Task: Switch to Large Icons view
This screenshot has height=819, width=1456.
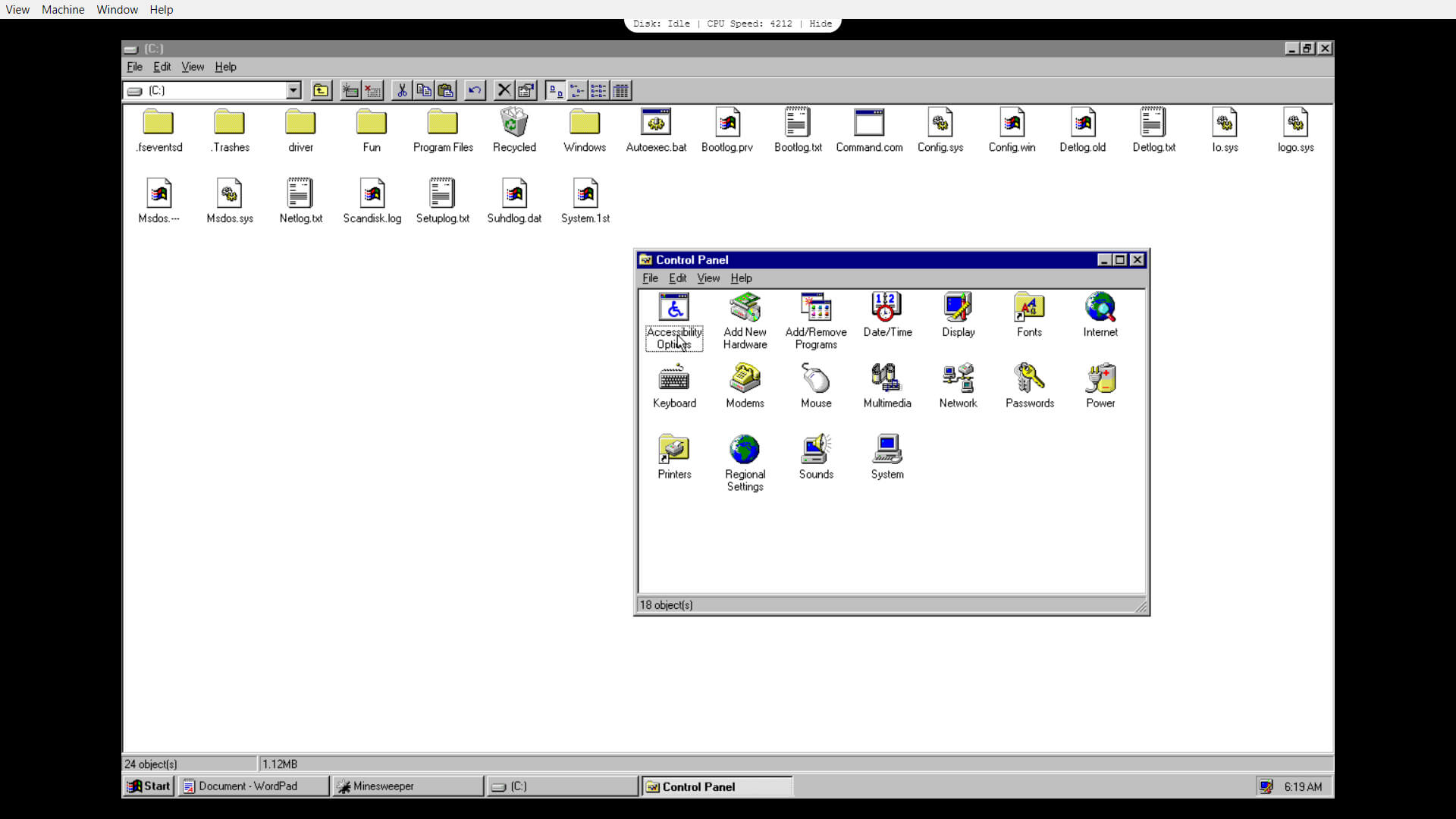Action: point(555,90)
